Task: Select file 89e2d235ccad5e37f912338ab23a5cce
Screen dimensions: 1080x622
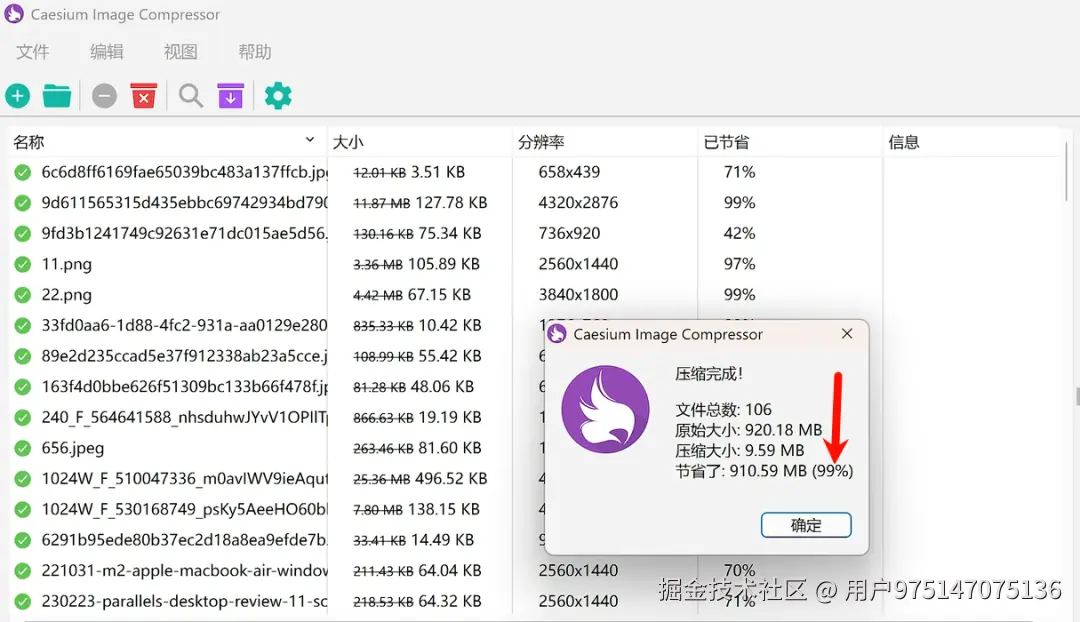Action: pos(185,356)
